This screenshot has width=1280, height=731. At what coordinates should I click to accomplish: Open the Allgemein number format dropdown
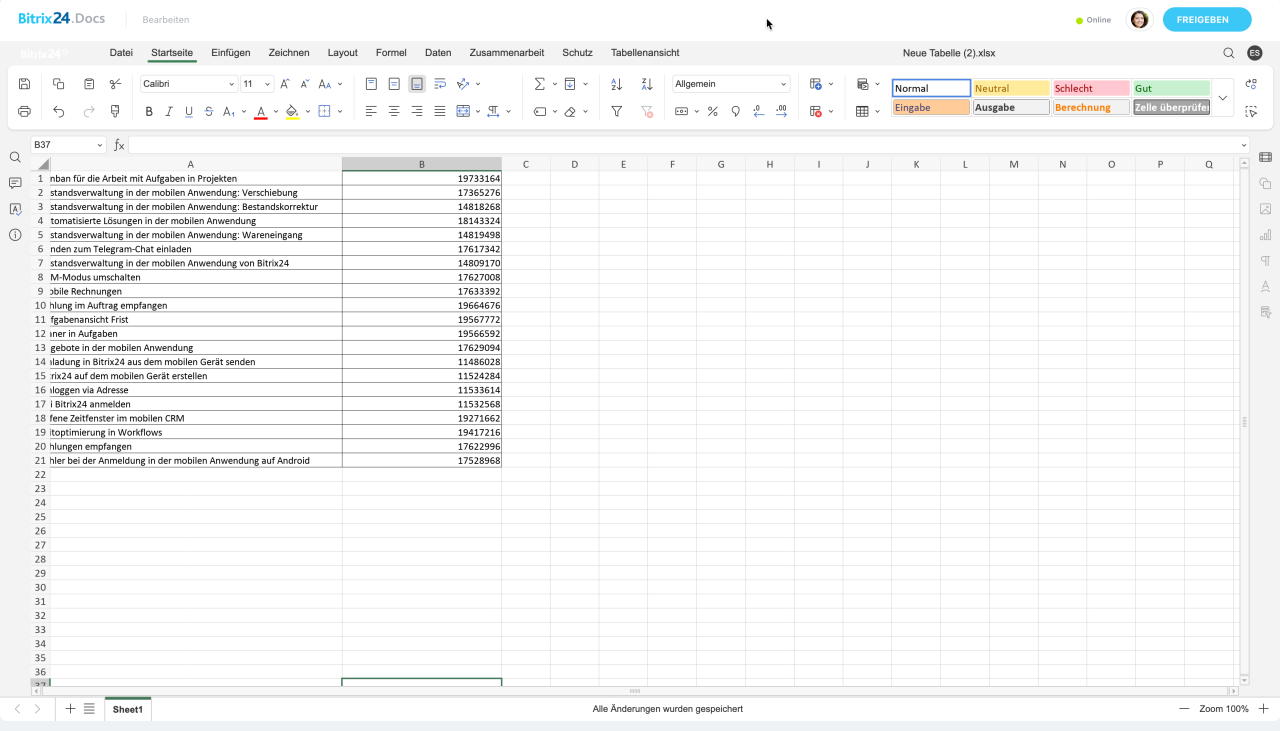731,84
